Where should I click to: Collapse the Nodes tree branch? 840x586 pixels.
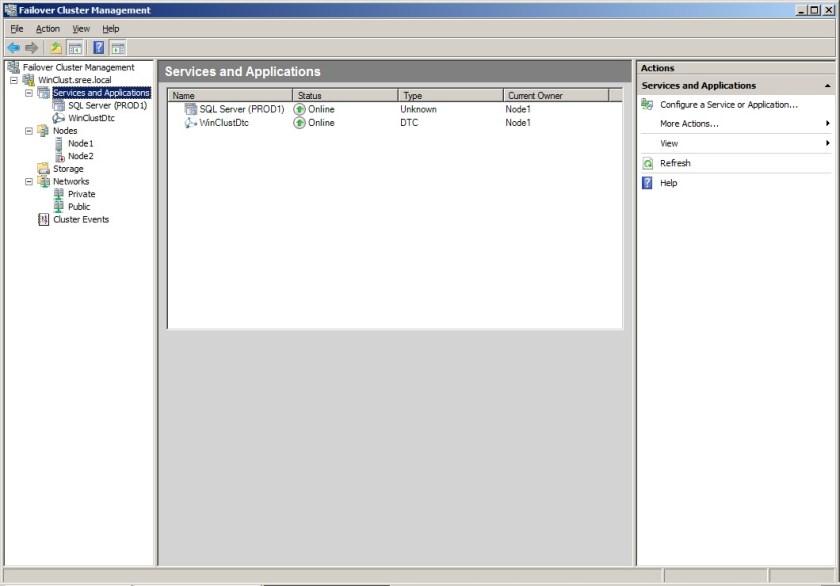pos(29,131)
